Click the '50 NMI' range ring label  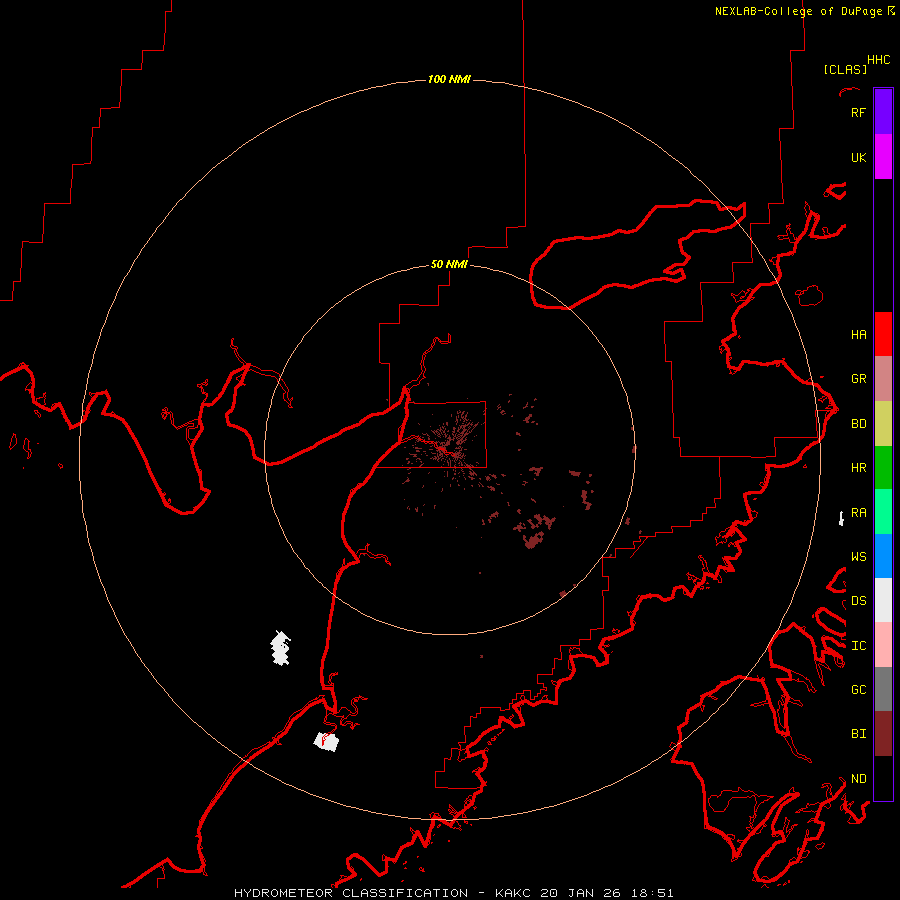pyautogui.click(x=449, y=264)
